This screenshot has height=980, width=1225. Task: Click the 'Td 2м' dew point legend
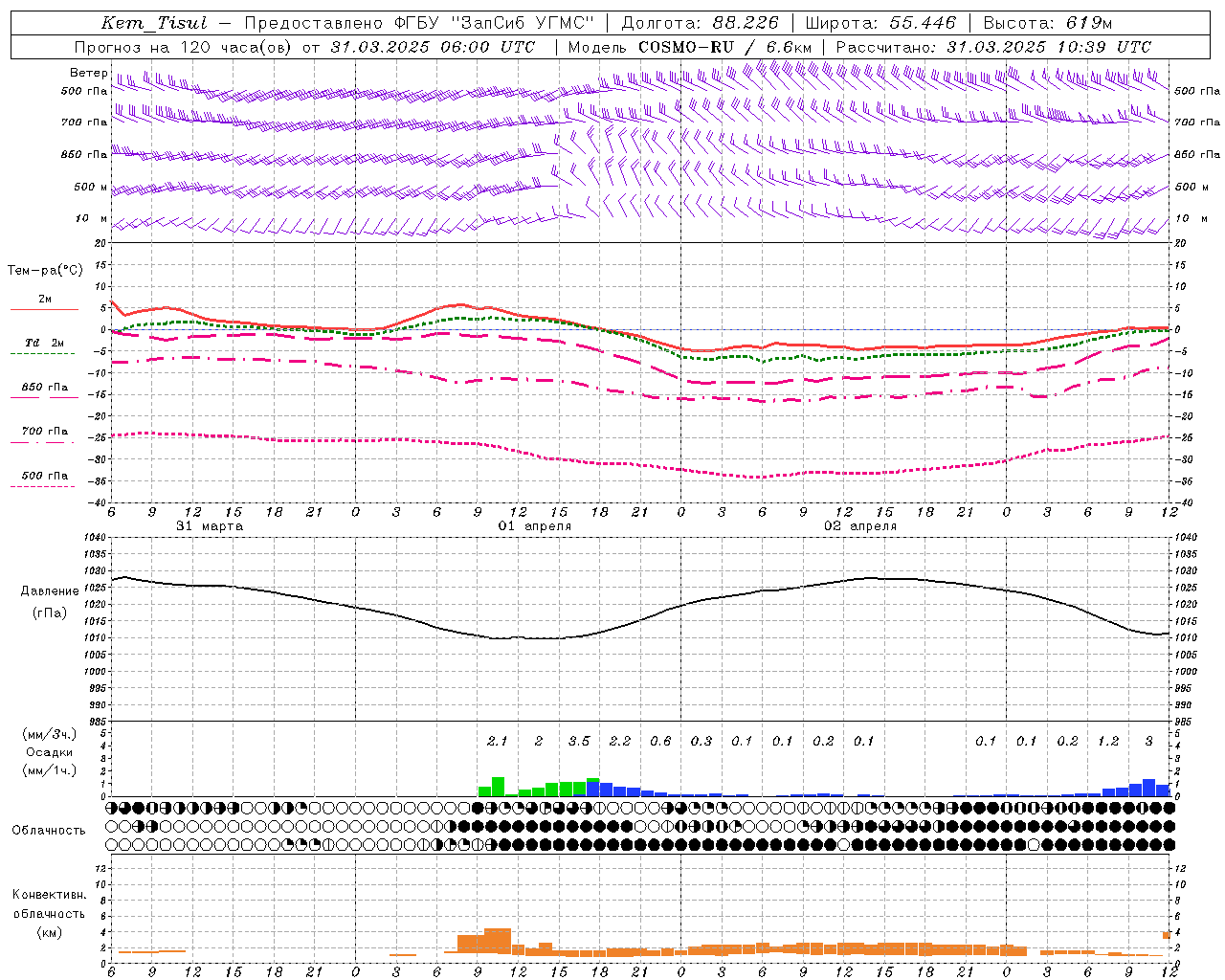tap(45, 343)
